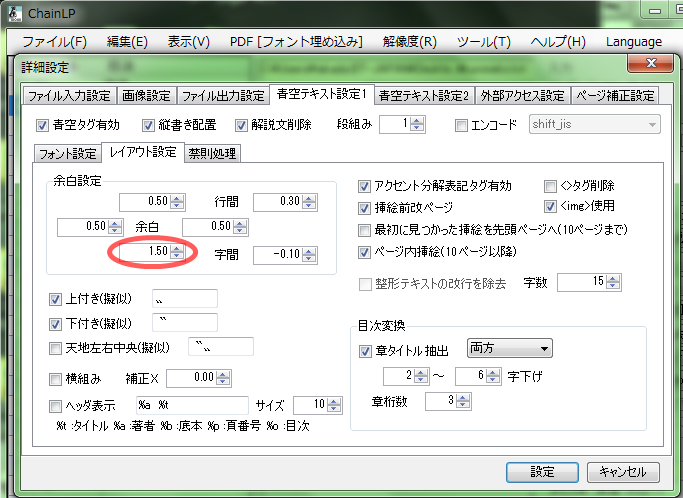Click the ChainLP title bar app icon
This screenshot has height=498, width=683.
(x=15, y=14)
